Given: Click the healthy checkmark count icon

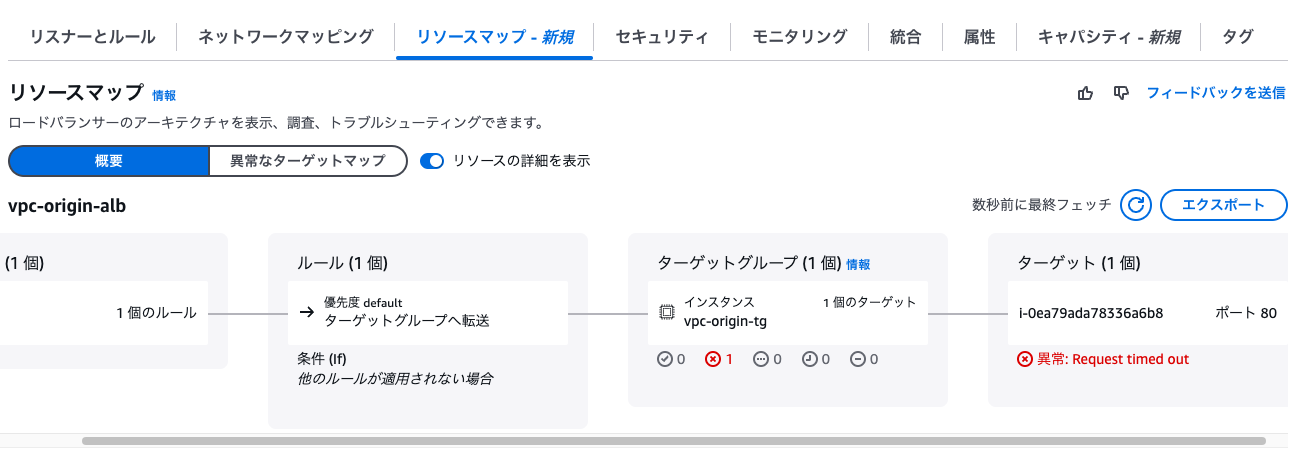Looking at the screenshot, I should [x=665, y=359].
